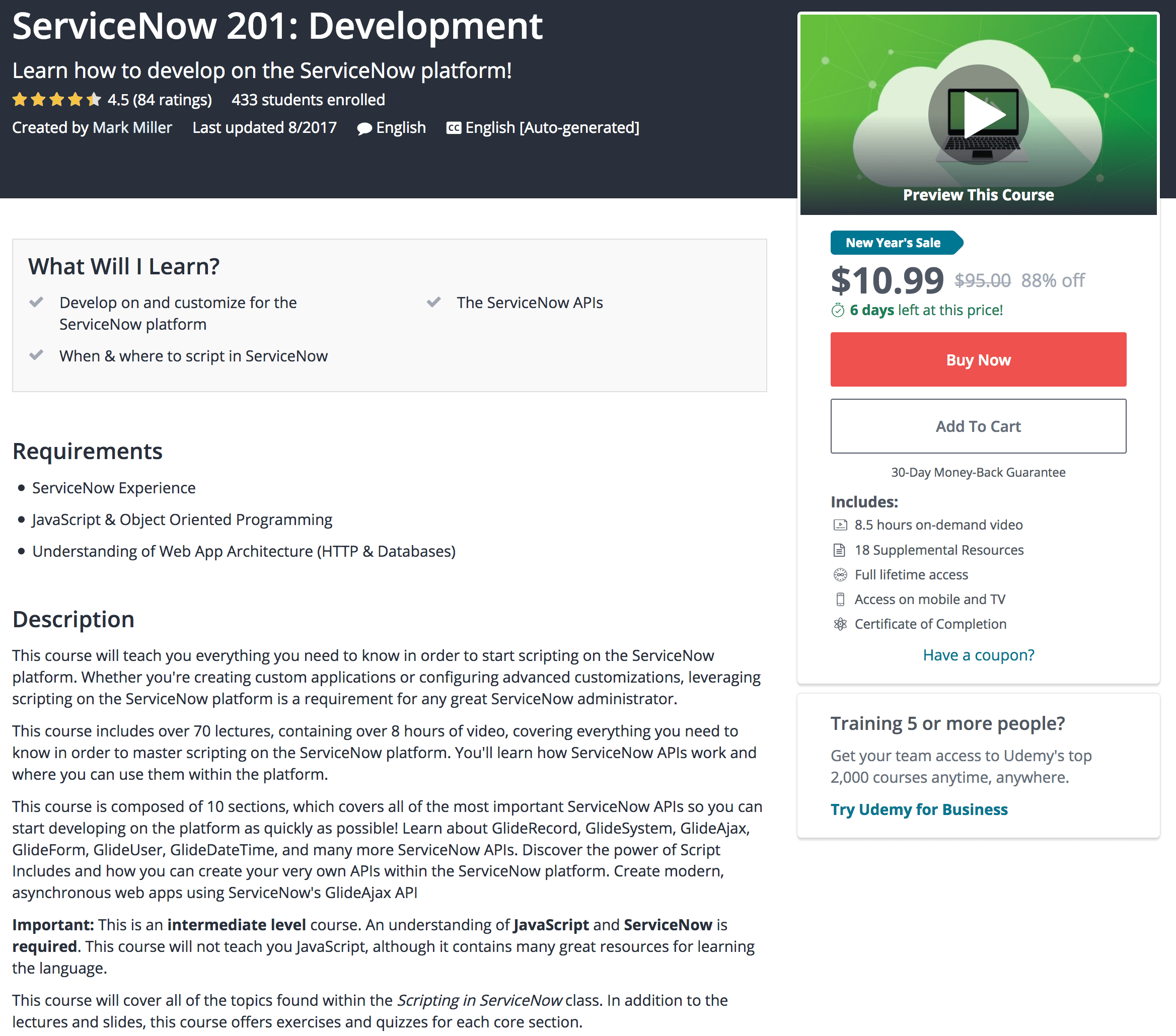Click the Certificate of Completion icon
The image size is (1176, 1036).
tap(840, 624)
